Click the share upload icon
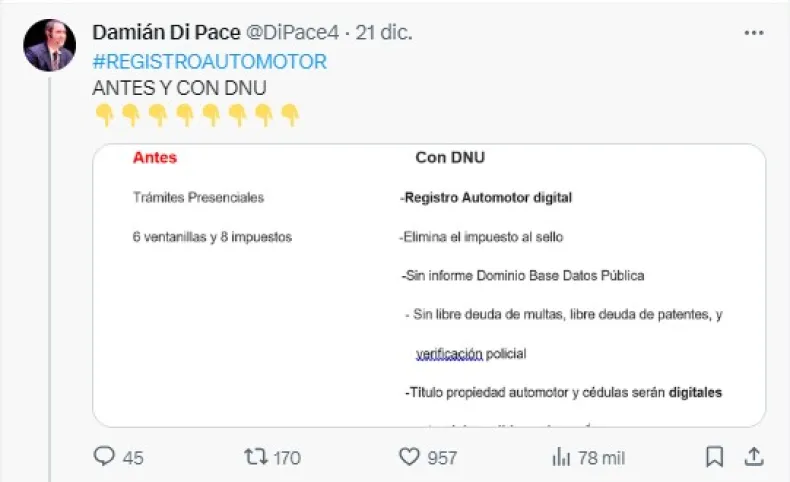The image size is (790, 482). coord(753,457)
